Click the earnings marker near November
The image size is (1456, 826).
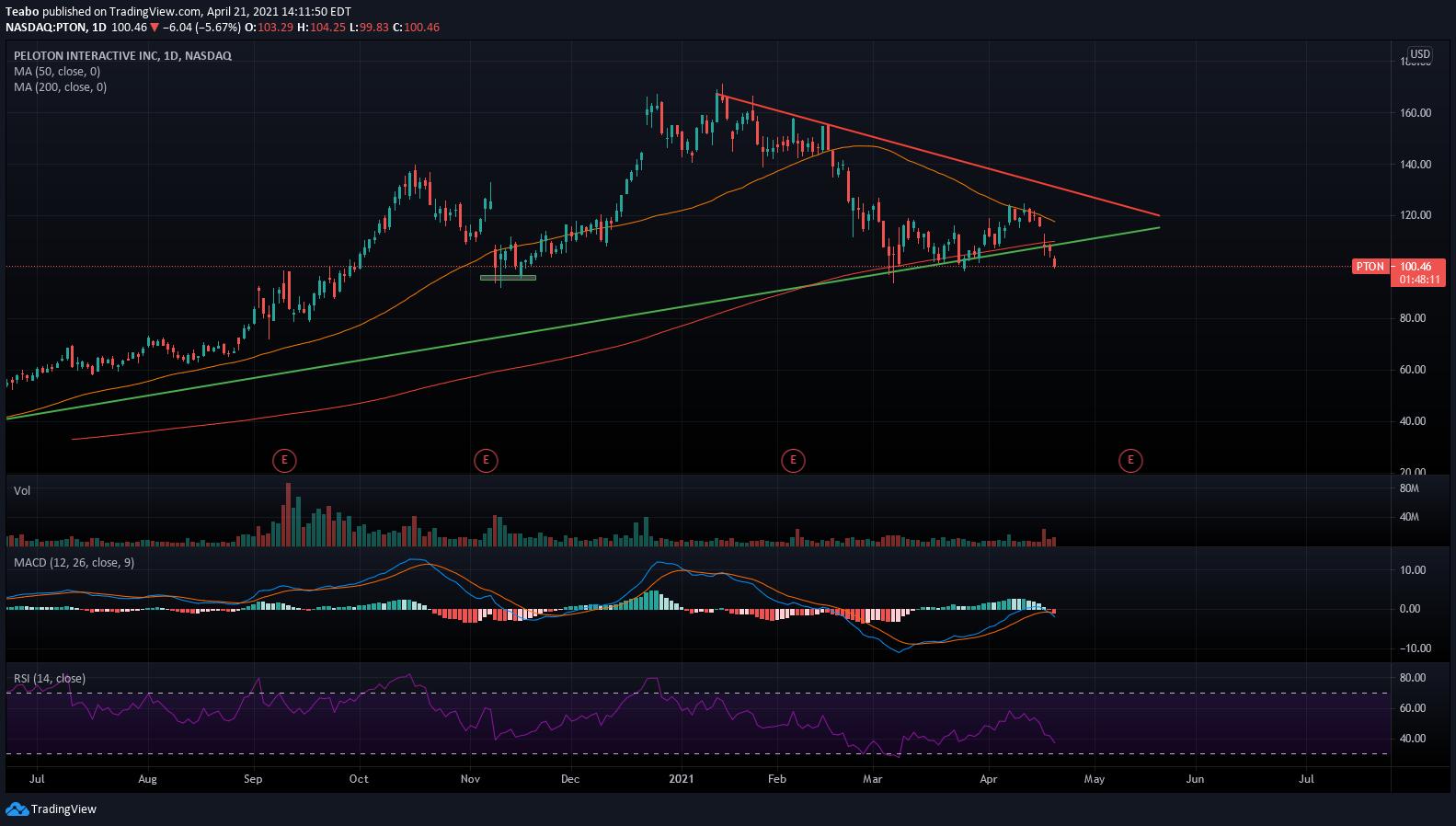486,460
